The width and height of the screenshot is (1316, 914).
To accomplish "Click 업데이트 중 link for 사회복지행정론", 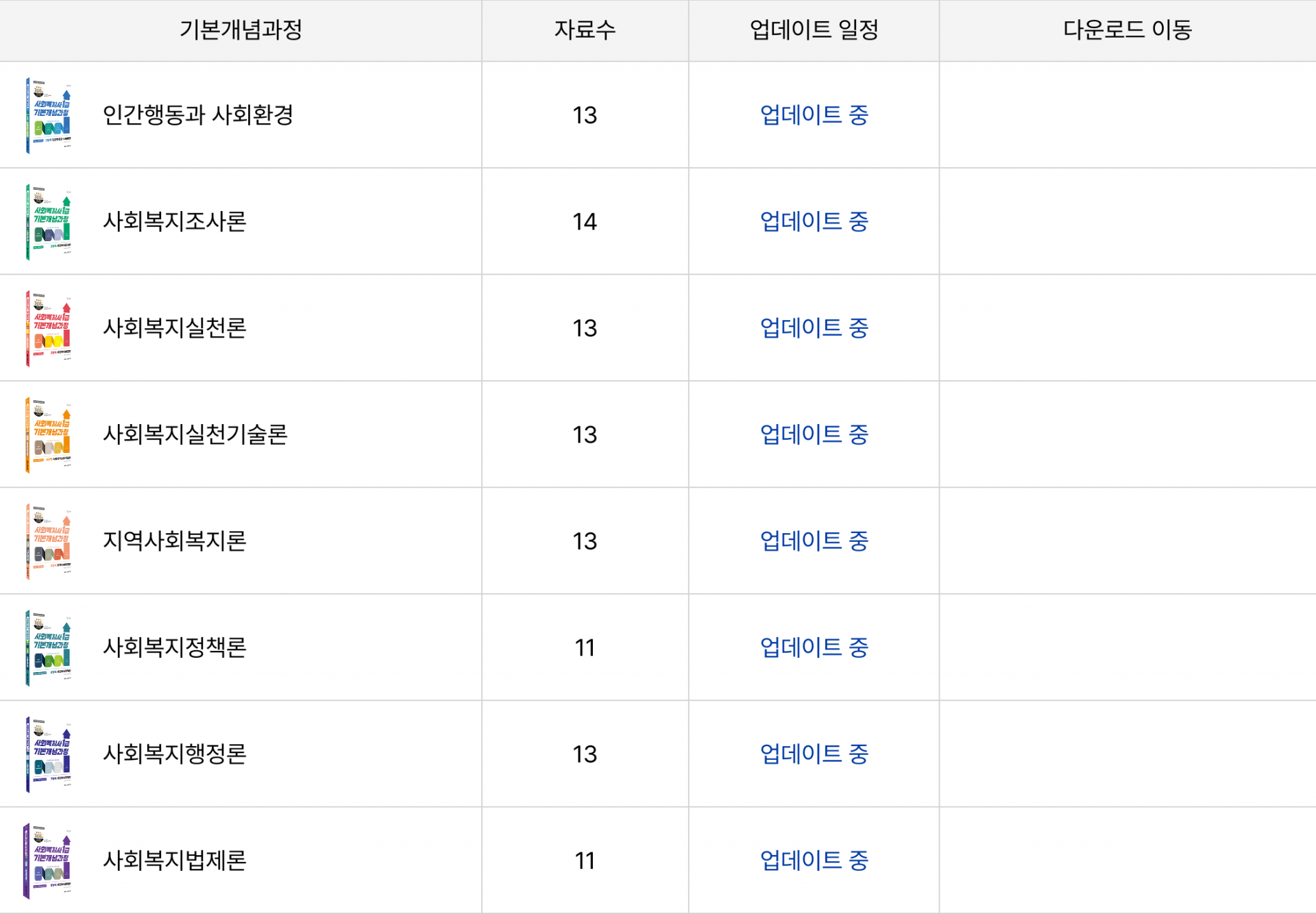I will tap(814, 754).
